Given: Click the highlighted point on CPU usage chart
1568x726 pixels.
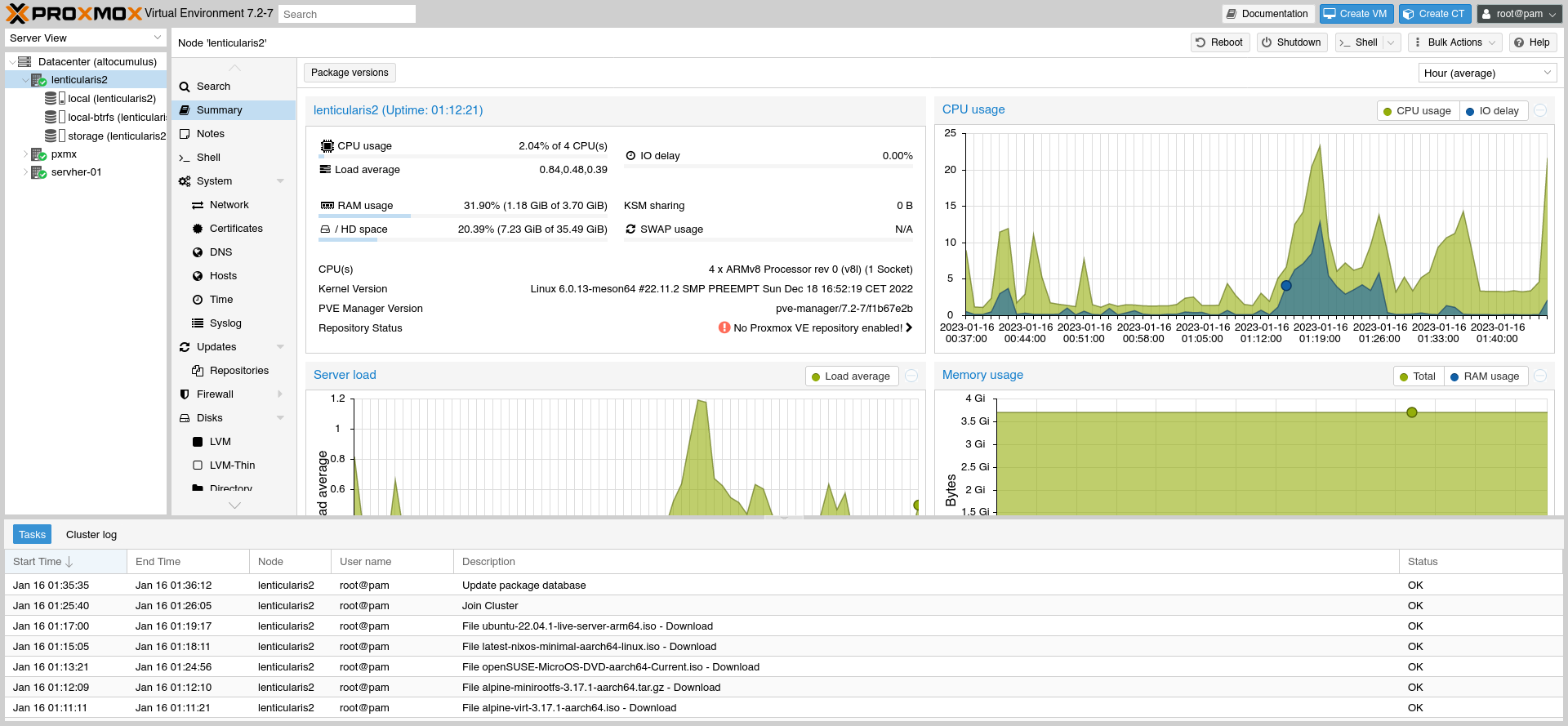Looking at the screenshot, I should (1286, 286).
